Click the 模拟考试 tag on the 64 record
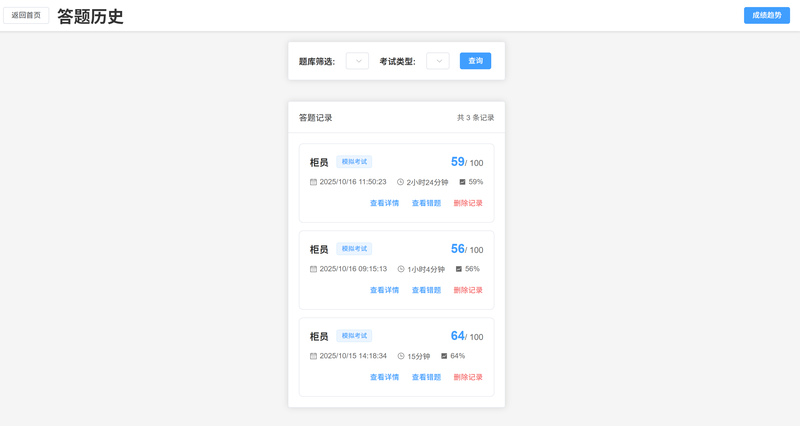This screenshot has height=426, width=800. (354, 336)
